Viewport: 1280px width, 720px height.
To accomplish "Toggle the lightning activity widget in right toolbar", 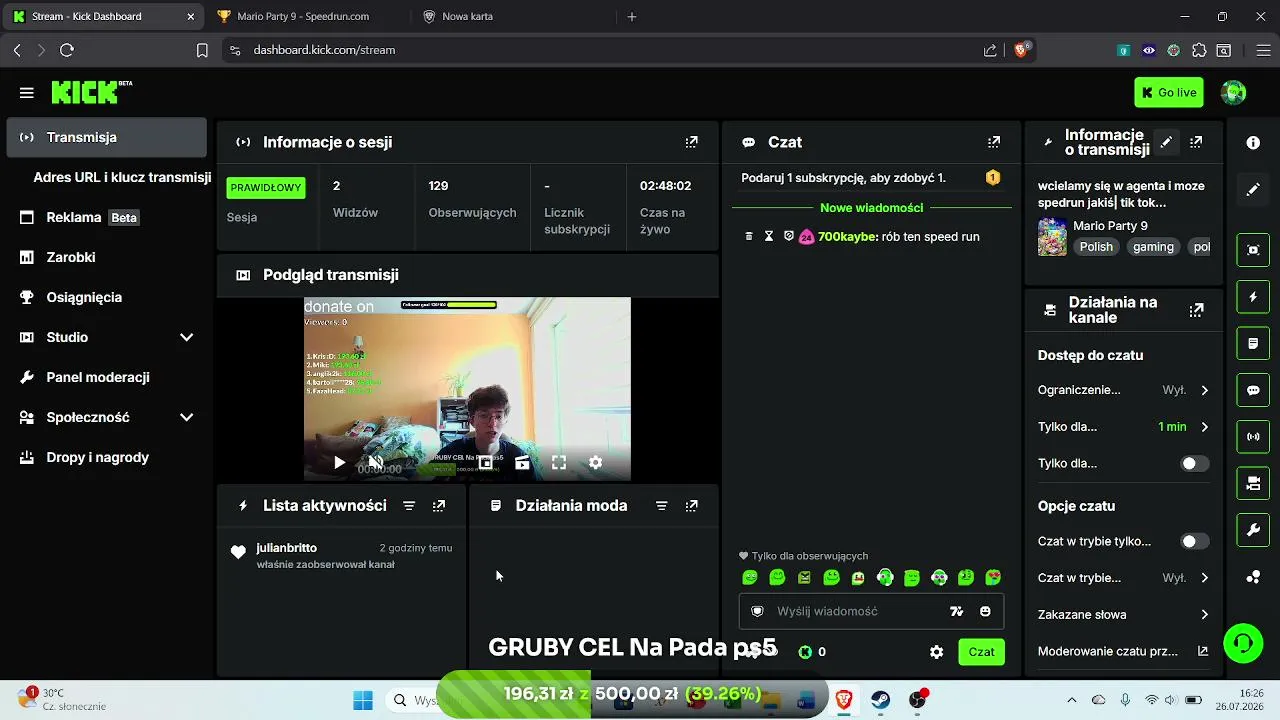I will pos(1253,297).
